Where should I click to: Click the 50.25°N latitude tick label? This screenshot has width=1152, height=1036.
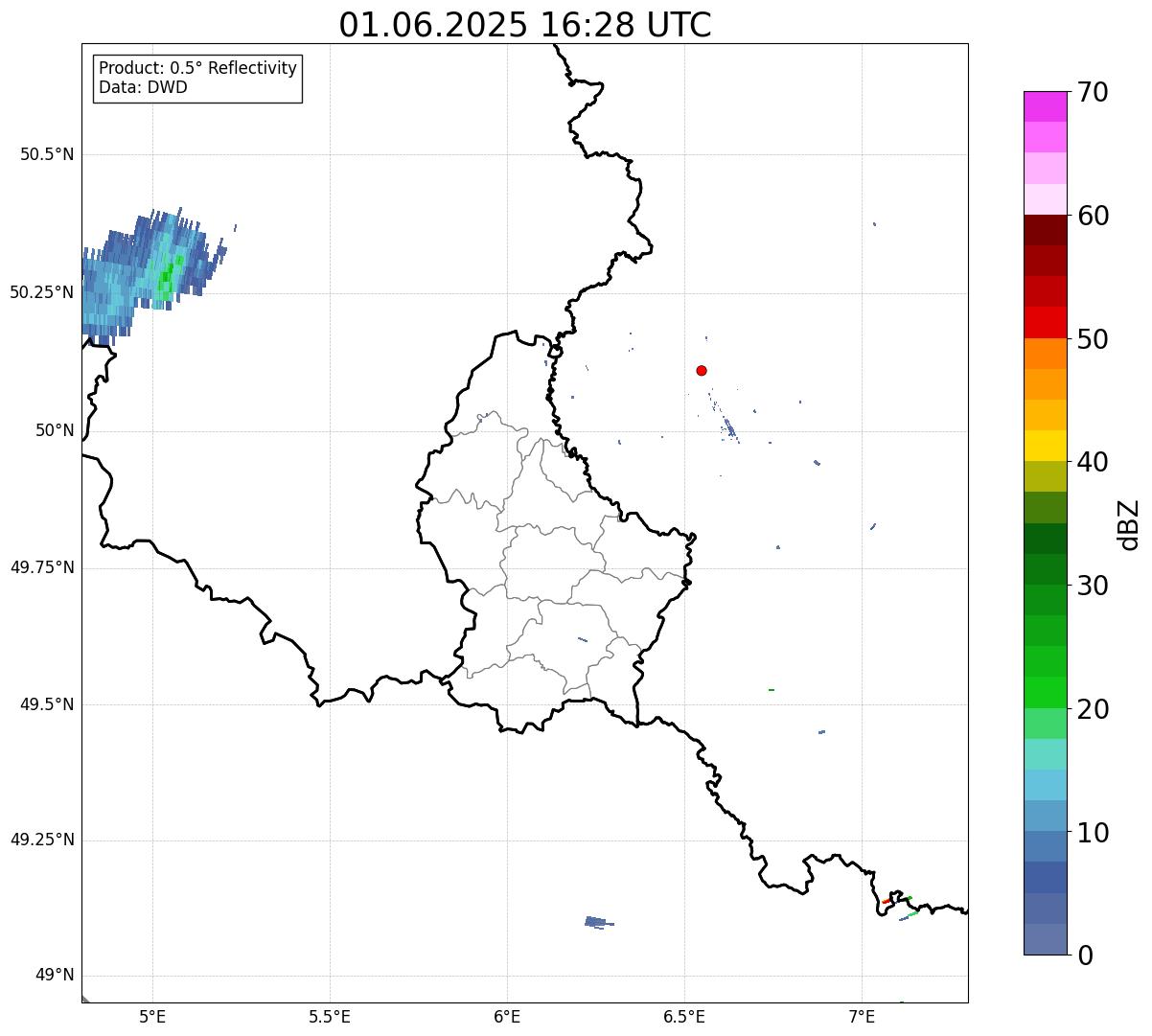pyautogui.click(x=41, y=292)
